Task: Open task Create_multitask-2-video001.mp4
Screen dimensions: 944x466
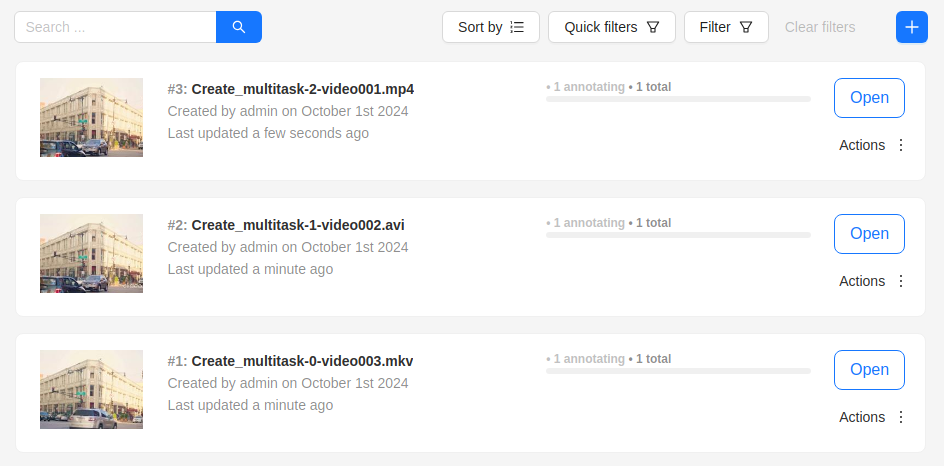Action: (868, 98)
